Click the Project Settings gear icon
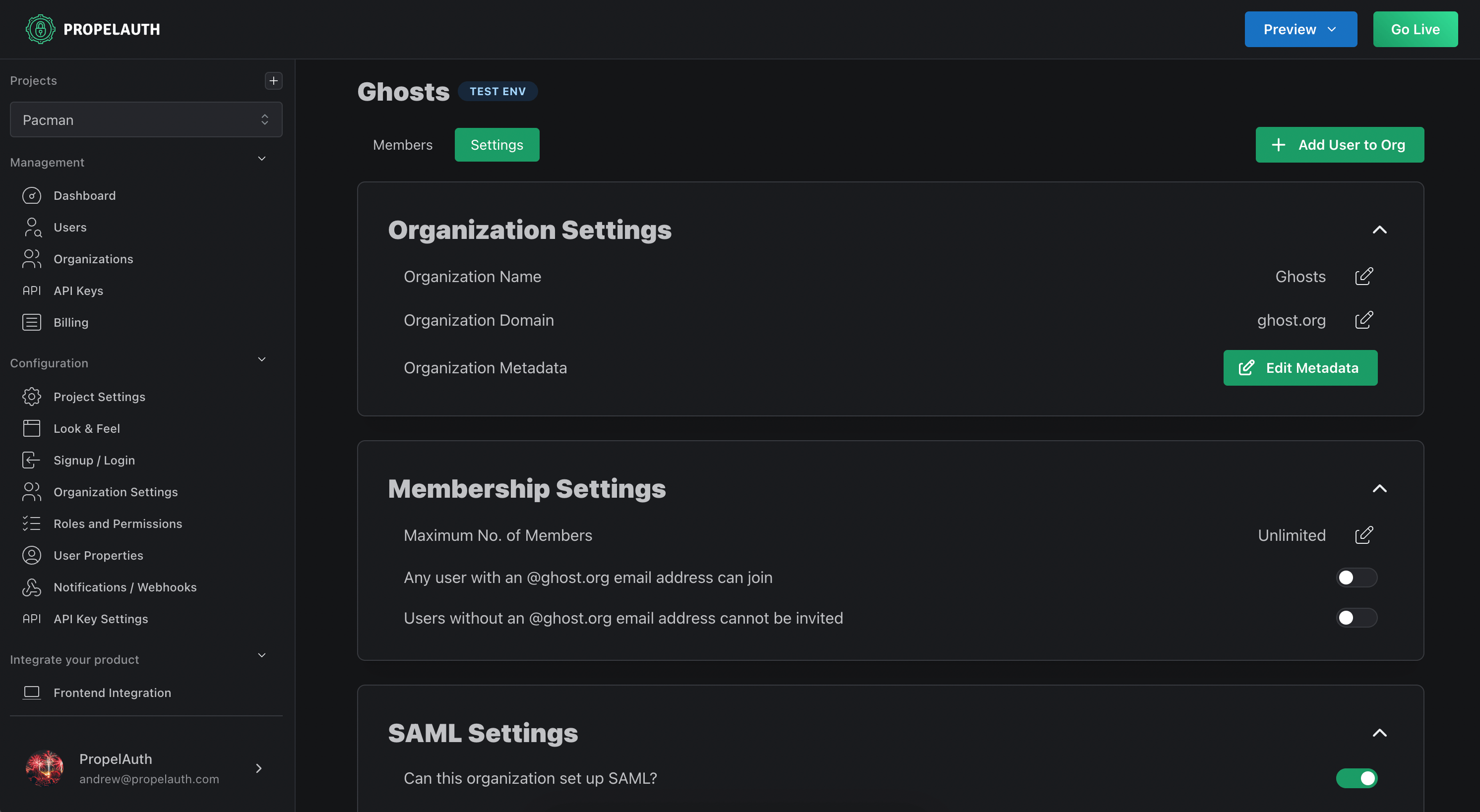This screenshot has width=1480, height=812. pyautogui.click(x=32, y=397)
